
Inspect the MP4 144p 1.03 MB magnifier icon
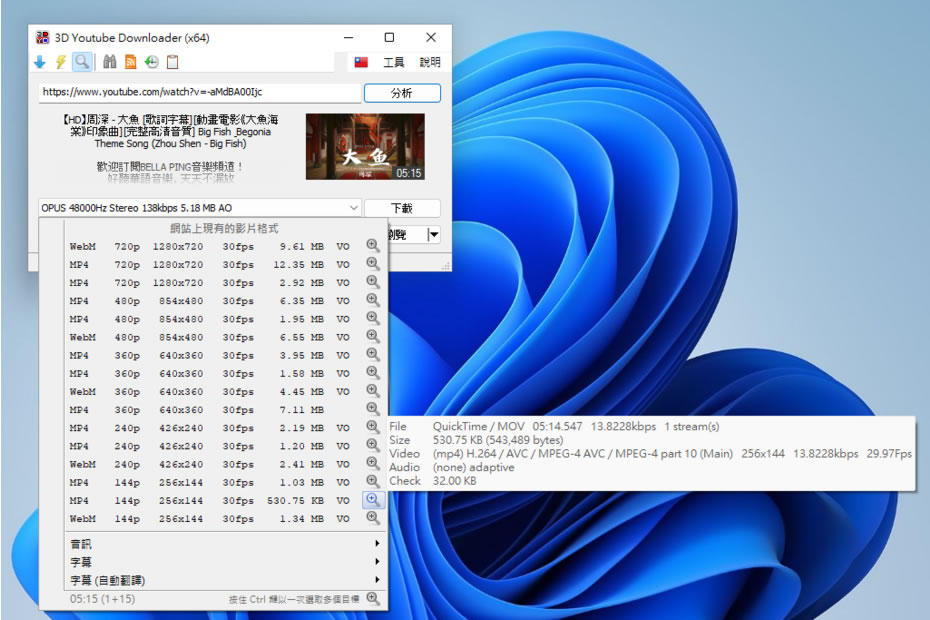click(372, 481)
